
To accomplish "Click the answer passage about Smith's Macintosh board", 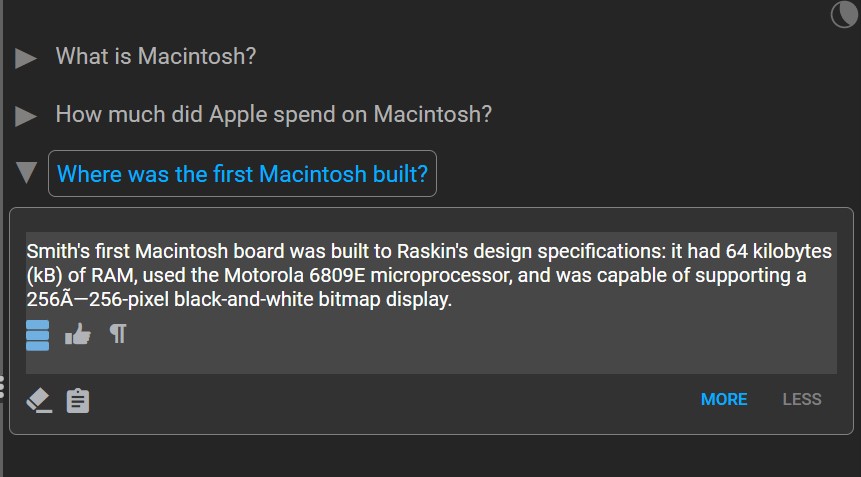I will click(431, 275).
